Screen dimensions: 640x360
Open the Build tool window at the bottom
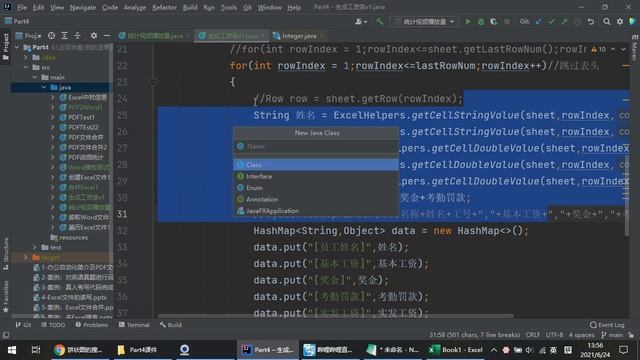(x=171, y=325)
